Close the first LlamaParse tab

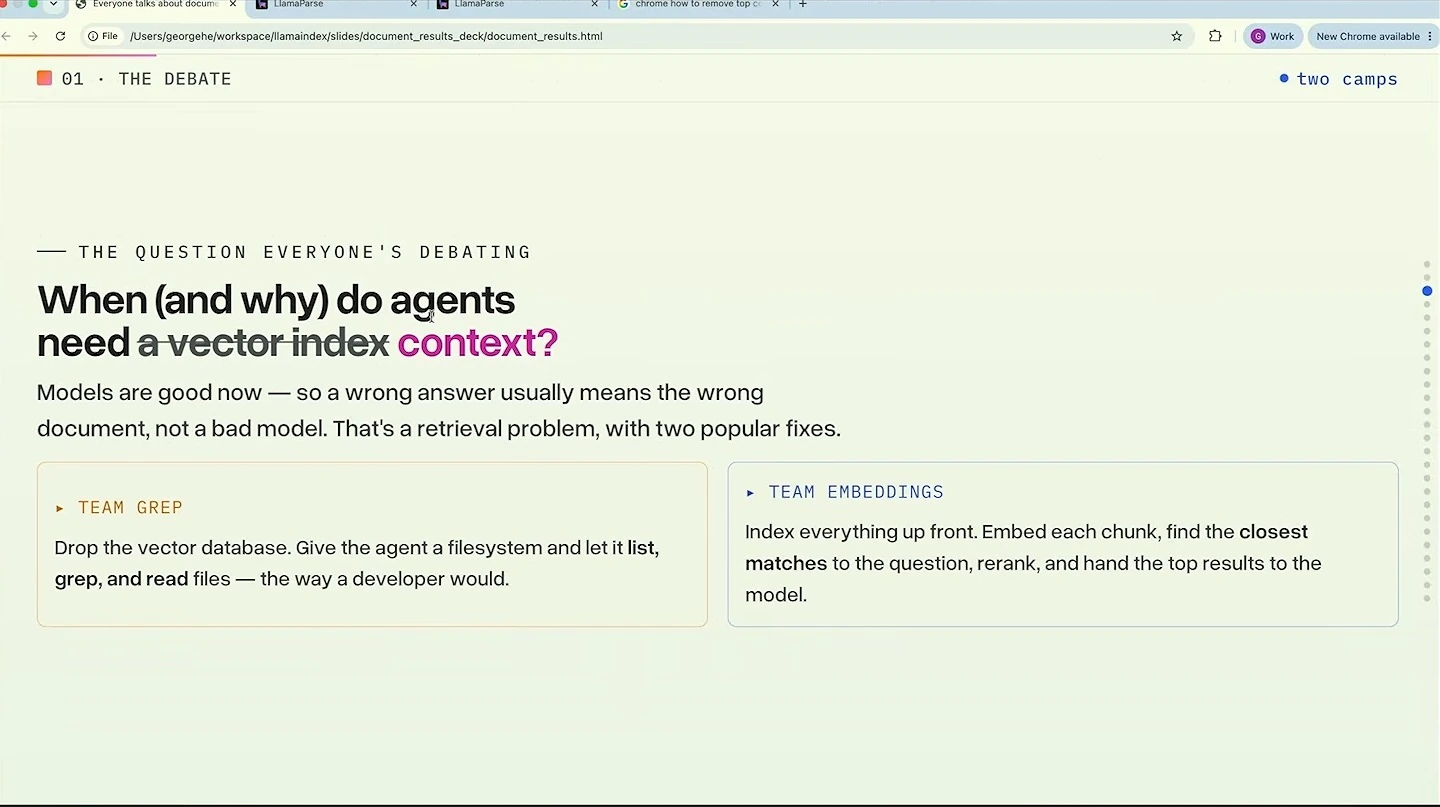tap(414, 5)
